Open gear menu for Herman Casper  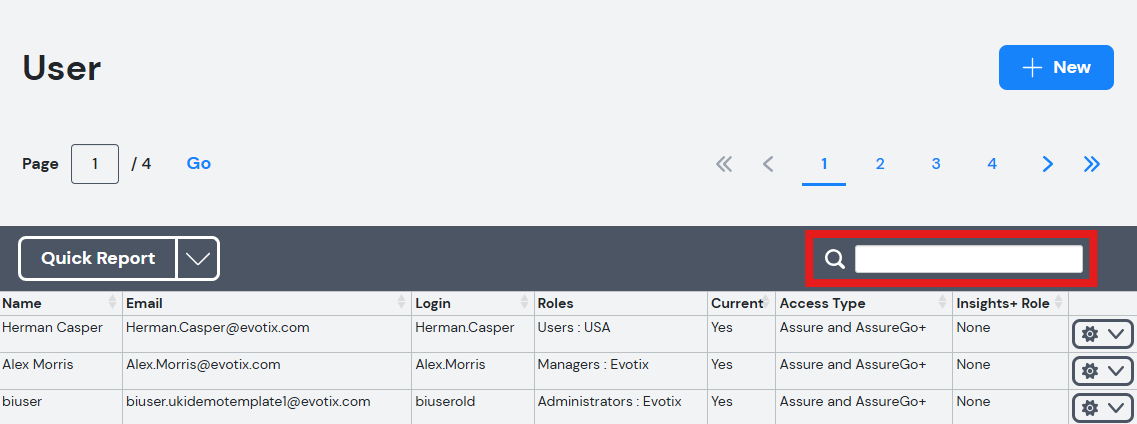coord(1102,334)
